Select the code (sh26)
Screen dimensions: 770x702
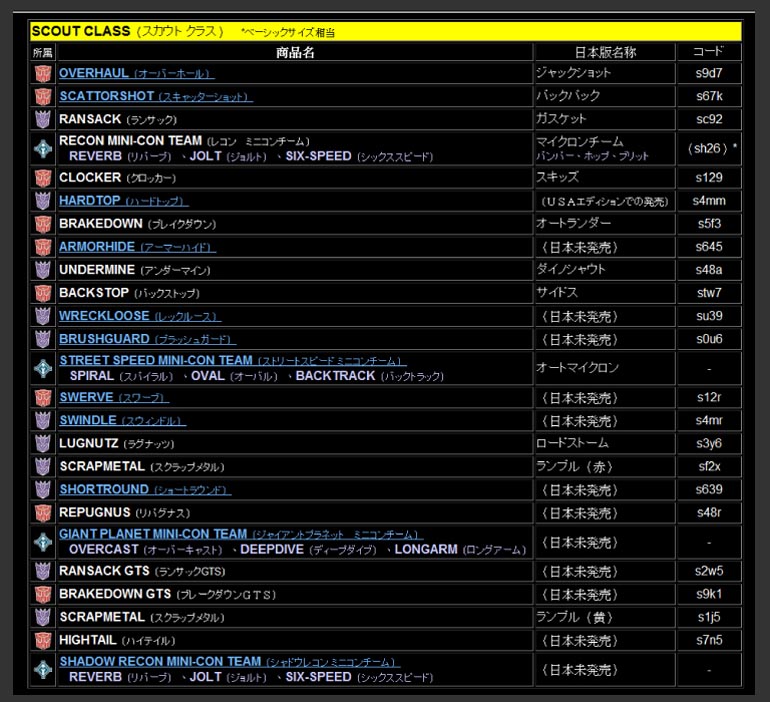[709, 148]
